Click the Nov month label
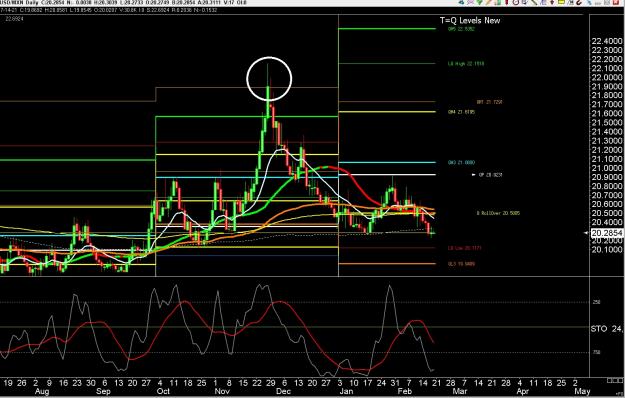The height and width of the screenshot is (398, 625). pyautogui.click(x=222, y=392)
